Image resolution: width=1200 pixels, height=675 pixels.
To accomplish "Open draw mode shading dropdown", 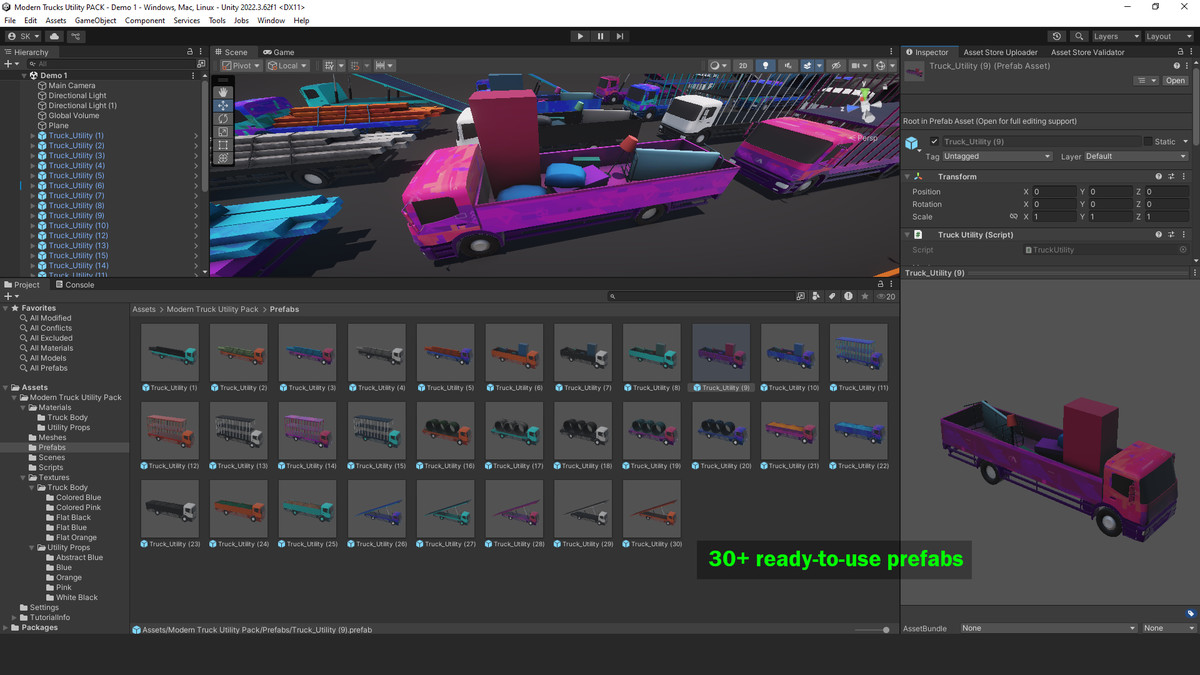I will [718, 66].
